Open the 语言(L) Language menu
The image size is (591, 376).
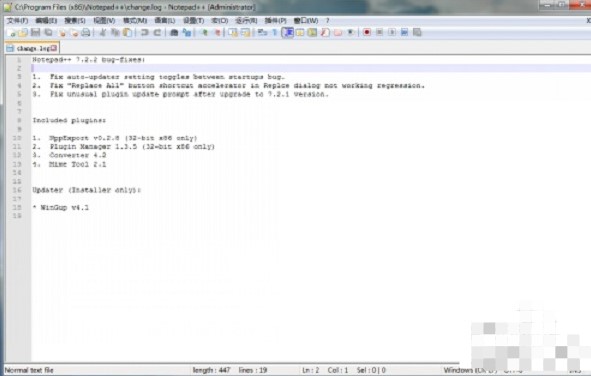pos(165,20)
